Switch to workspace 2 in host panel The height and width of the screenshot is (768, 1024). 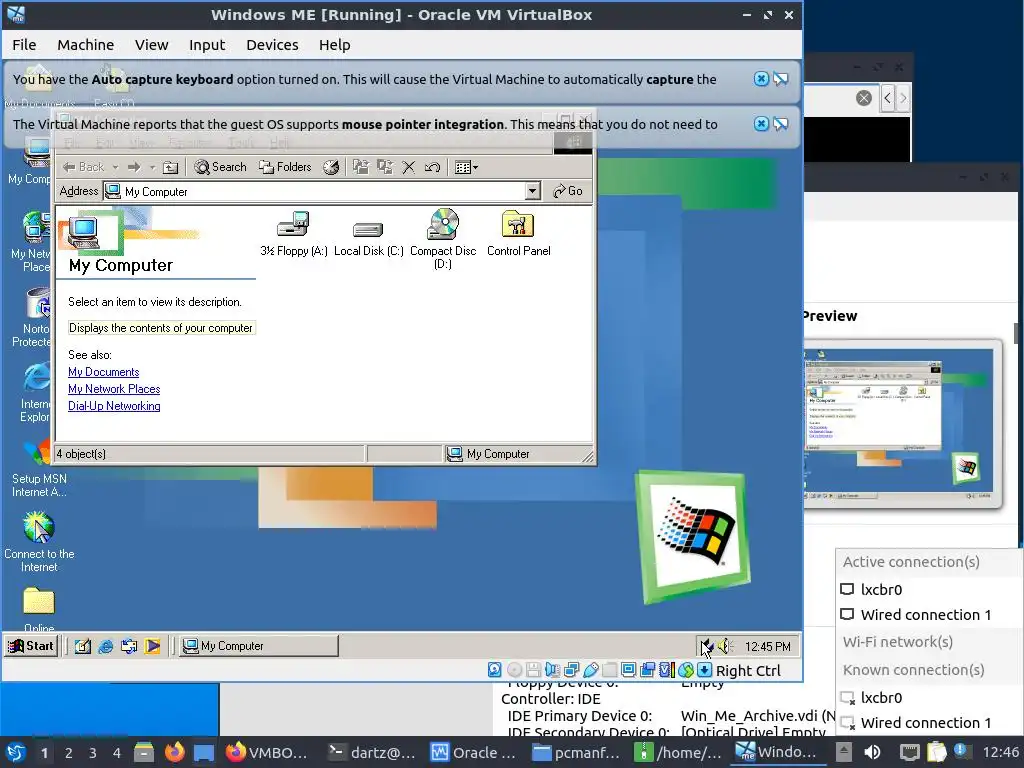click(68, 753)
